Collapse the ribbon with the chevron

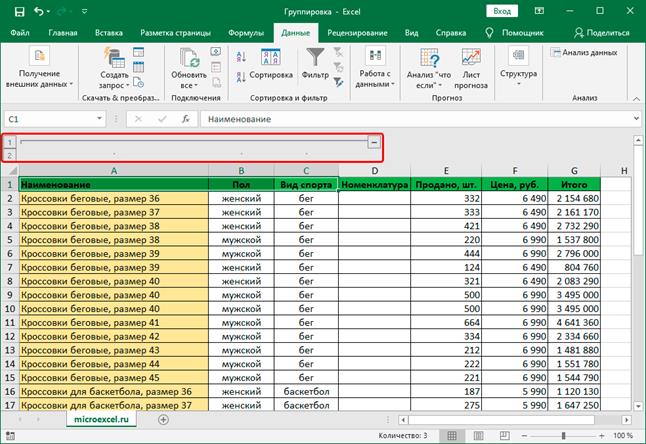(637, 98)
